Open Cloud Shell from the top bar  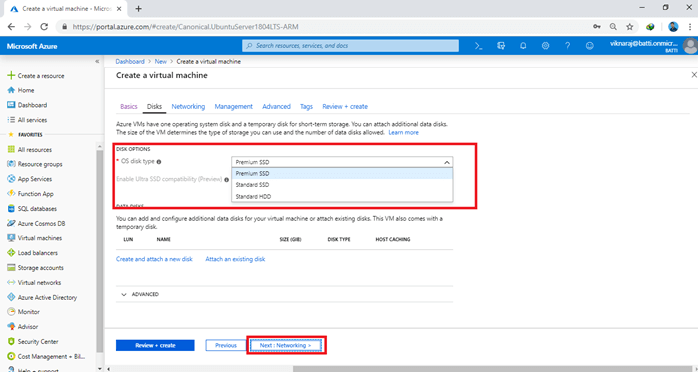479,46
